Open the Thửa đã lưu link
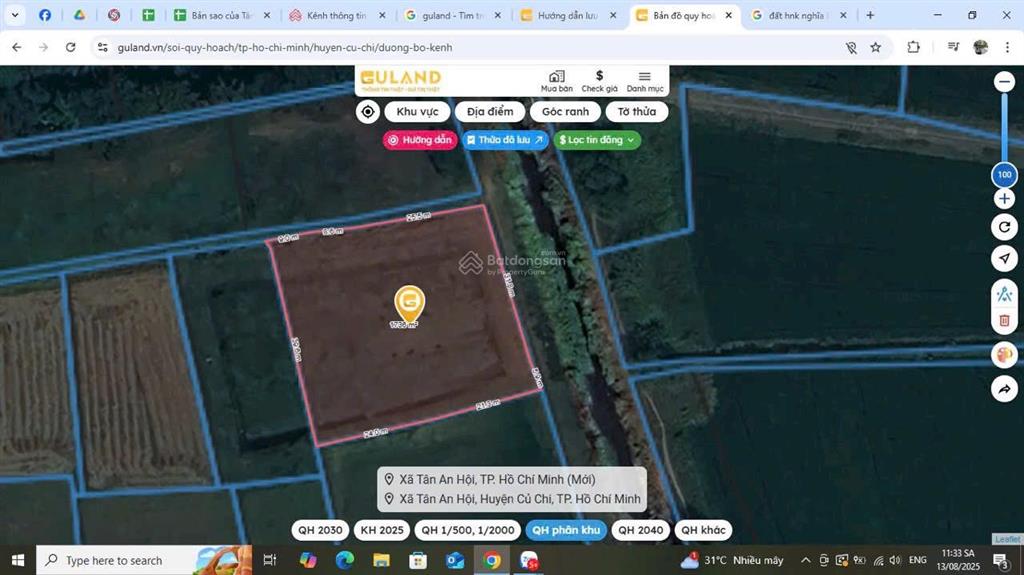Viewport: 1024px width, 575px height. [x=505, y=140]
